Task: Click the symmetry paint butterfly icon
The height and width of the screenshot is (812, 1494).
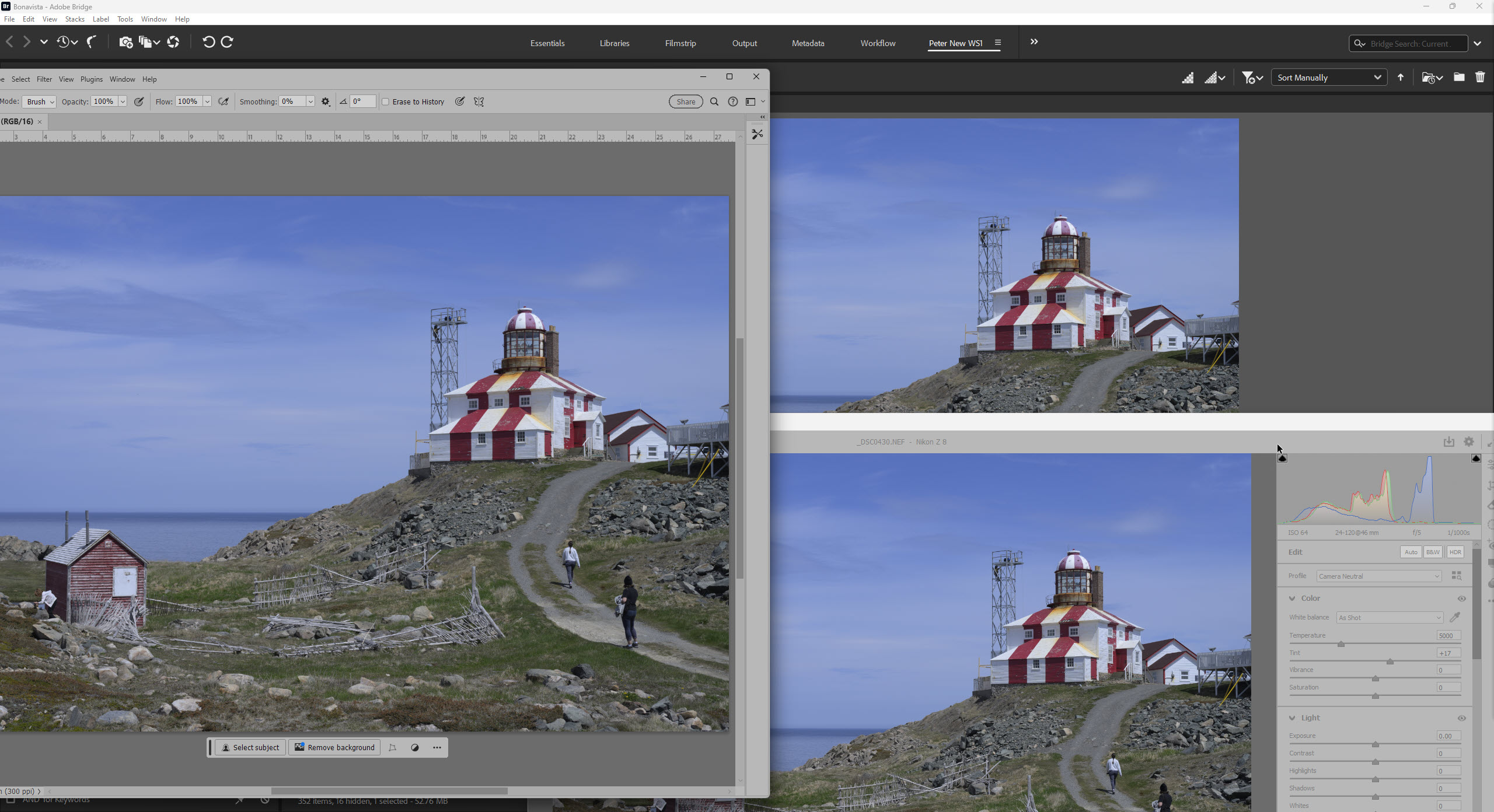Action: pyautogui.click(x=479, y=101)
